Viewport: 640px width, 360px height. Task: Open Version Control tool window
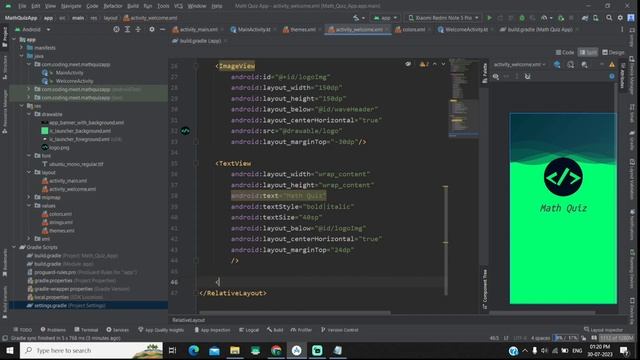pos(340,330)
